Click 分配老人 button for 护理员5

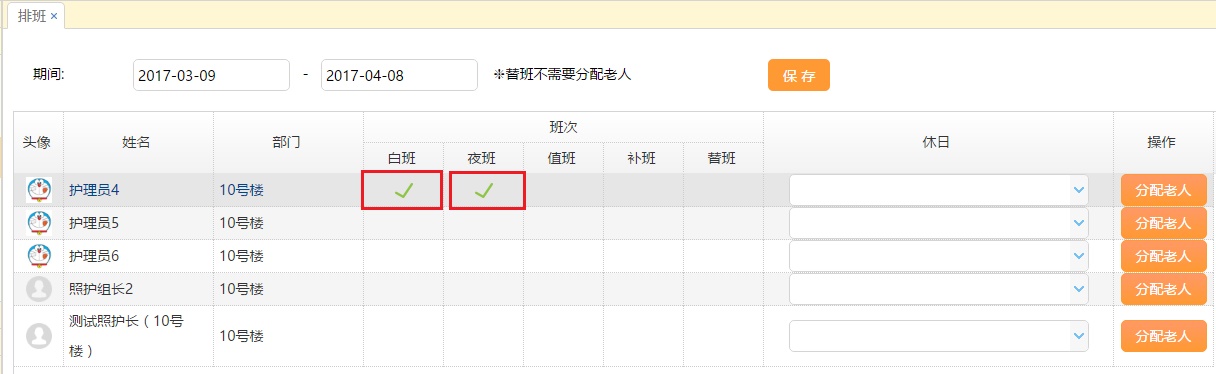(1163, 223)
